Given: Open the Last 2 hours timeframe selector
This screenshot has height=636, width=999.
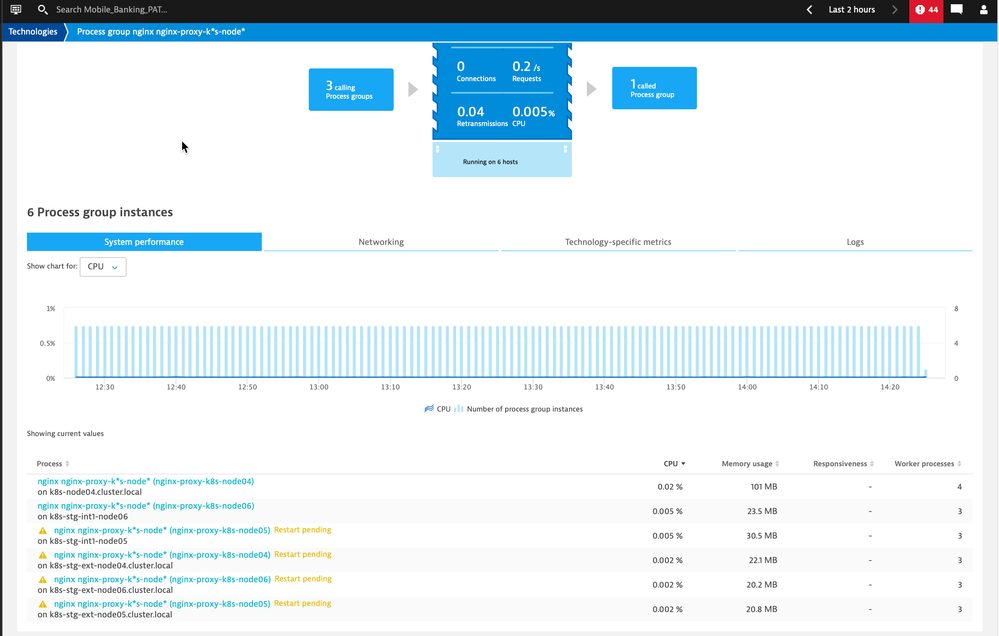Looking at the screenshot, I should pyautogui.click(x=851, y=10).
